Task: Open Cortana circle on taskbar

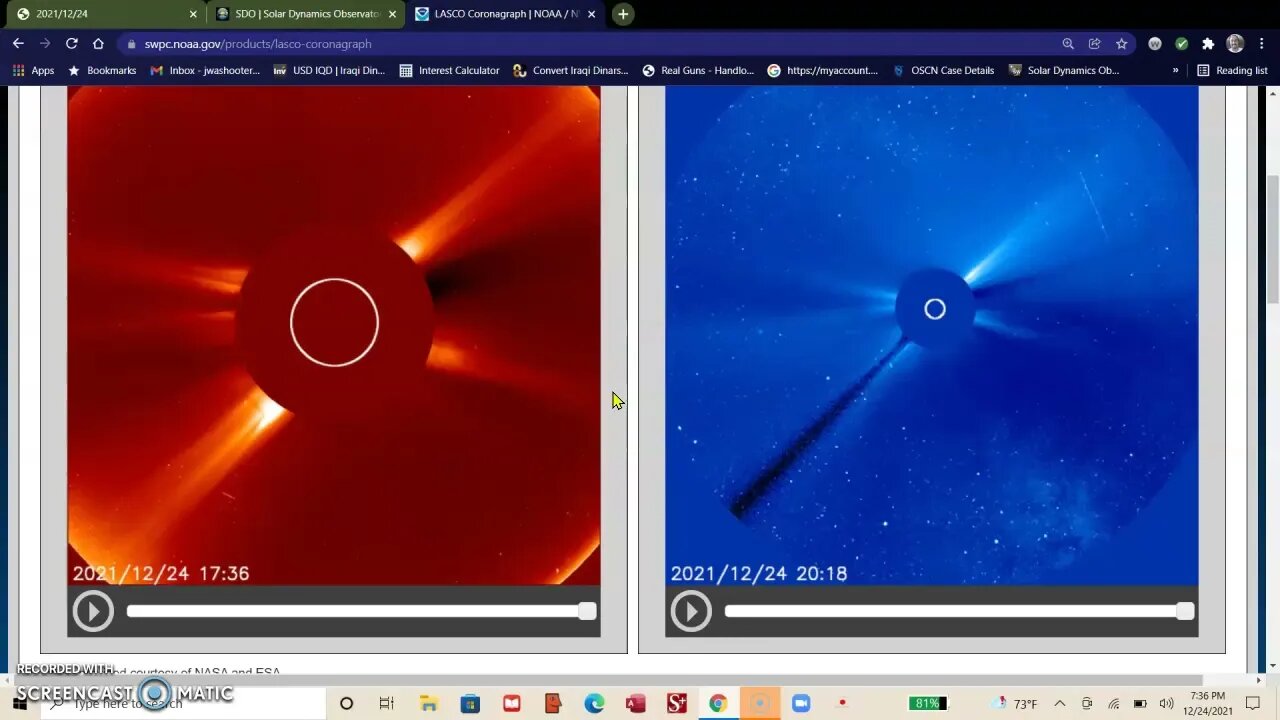Action: pos(346,704)
